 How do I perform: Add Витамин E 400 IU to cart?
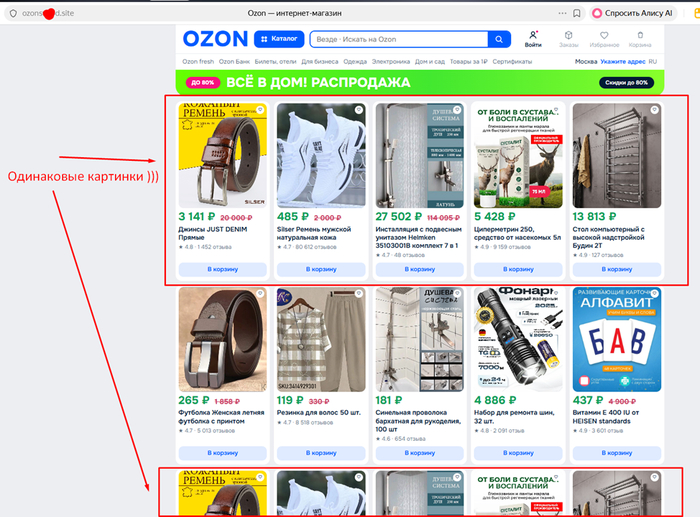tap(617, 453)
